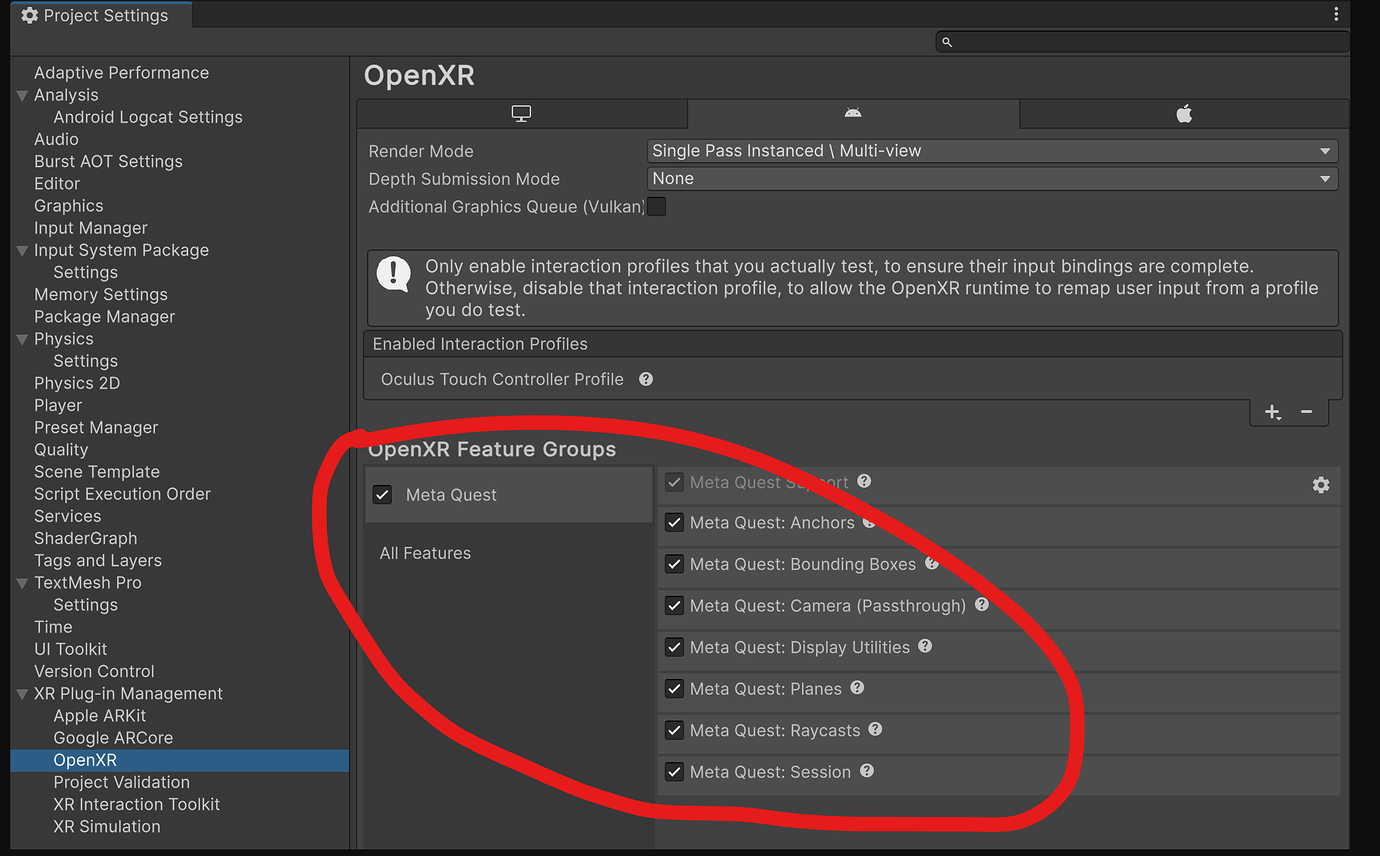Image resolution: width=1380 pixels, height=856 pixels.
Task: Click the minus button under interaction profiles
Action: coord(1306,411)
